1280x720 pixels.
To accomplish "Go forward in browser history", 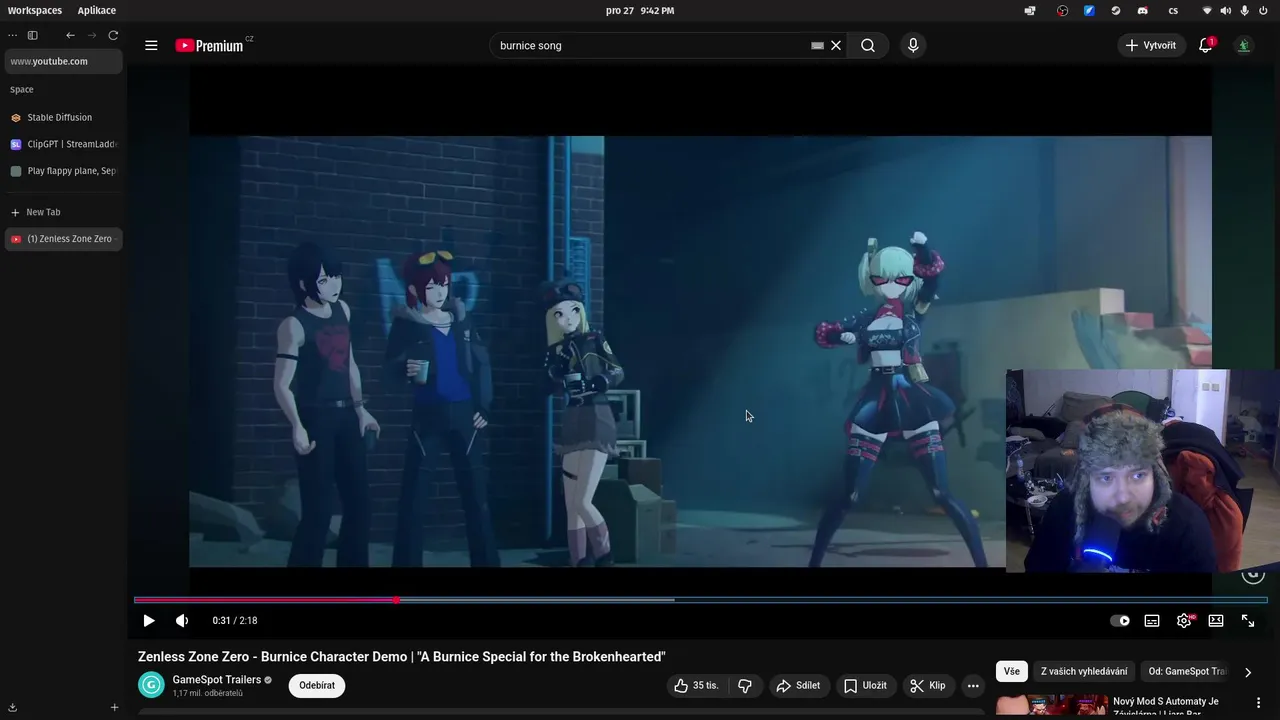I will point(92,35).
